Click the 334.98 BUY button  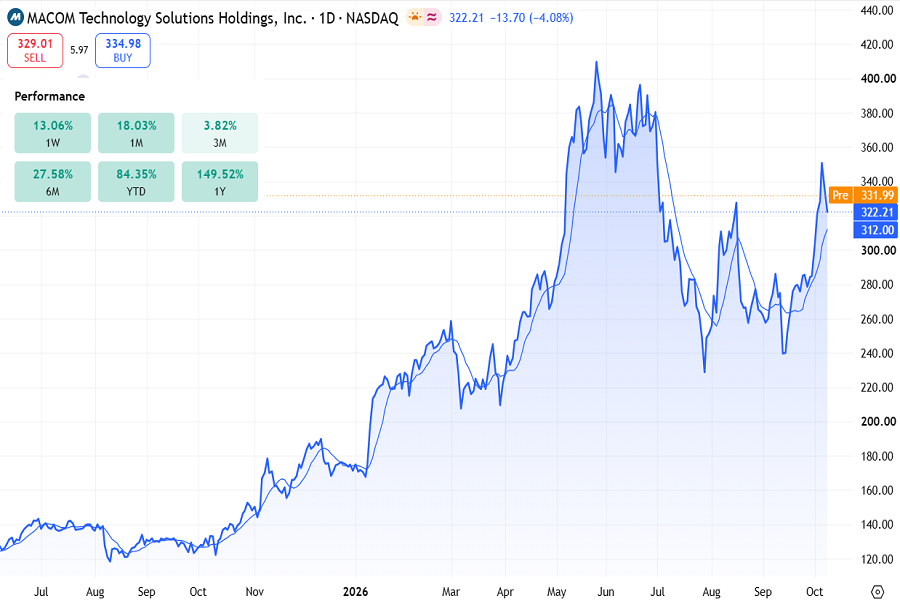click(123, 51)
